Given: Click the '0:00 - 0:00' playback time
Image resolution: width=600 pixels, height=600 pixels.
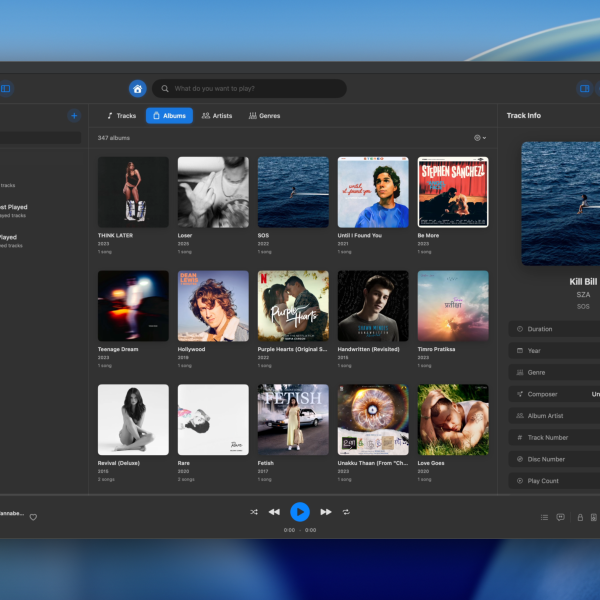Looking at the screenshot, I should coord(300,530).
